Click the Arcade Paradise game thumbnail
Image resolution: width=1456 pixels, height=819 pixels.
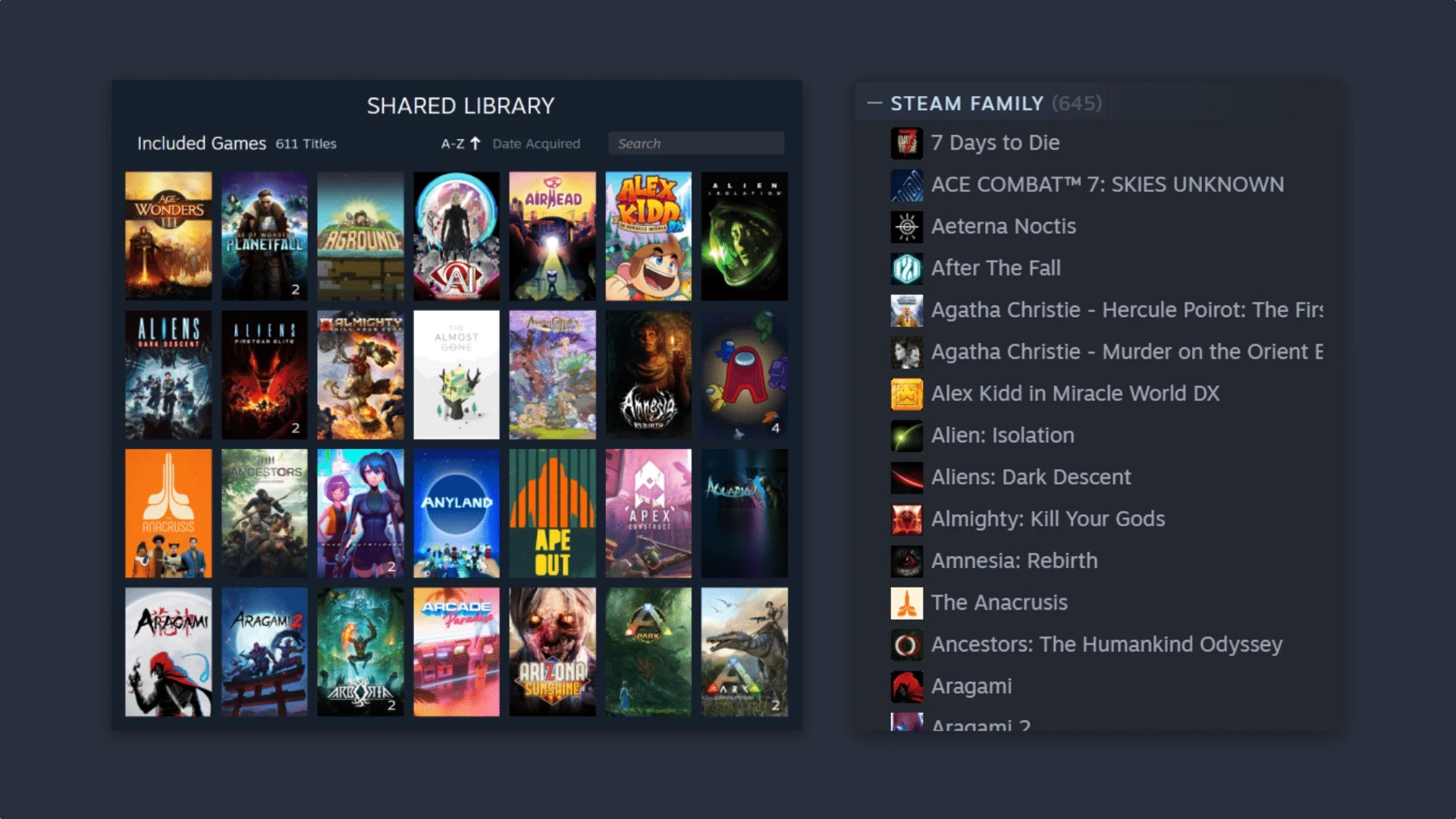456,652
